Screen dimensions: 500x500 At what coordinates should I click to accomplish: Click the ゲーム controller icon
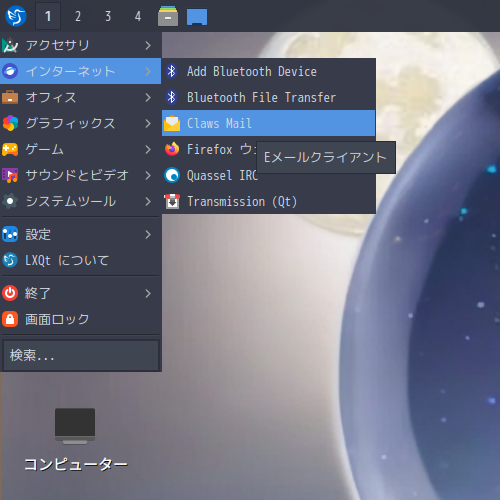pyautogui.click(x=10, y=149)
